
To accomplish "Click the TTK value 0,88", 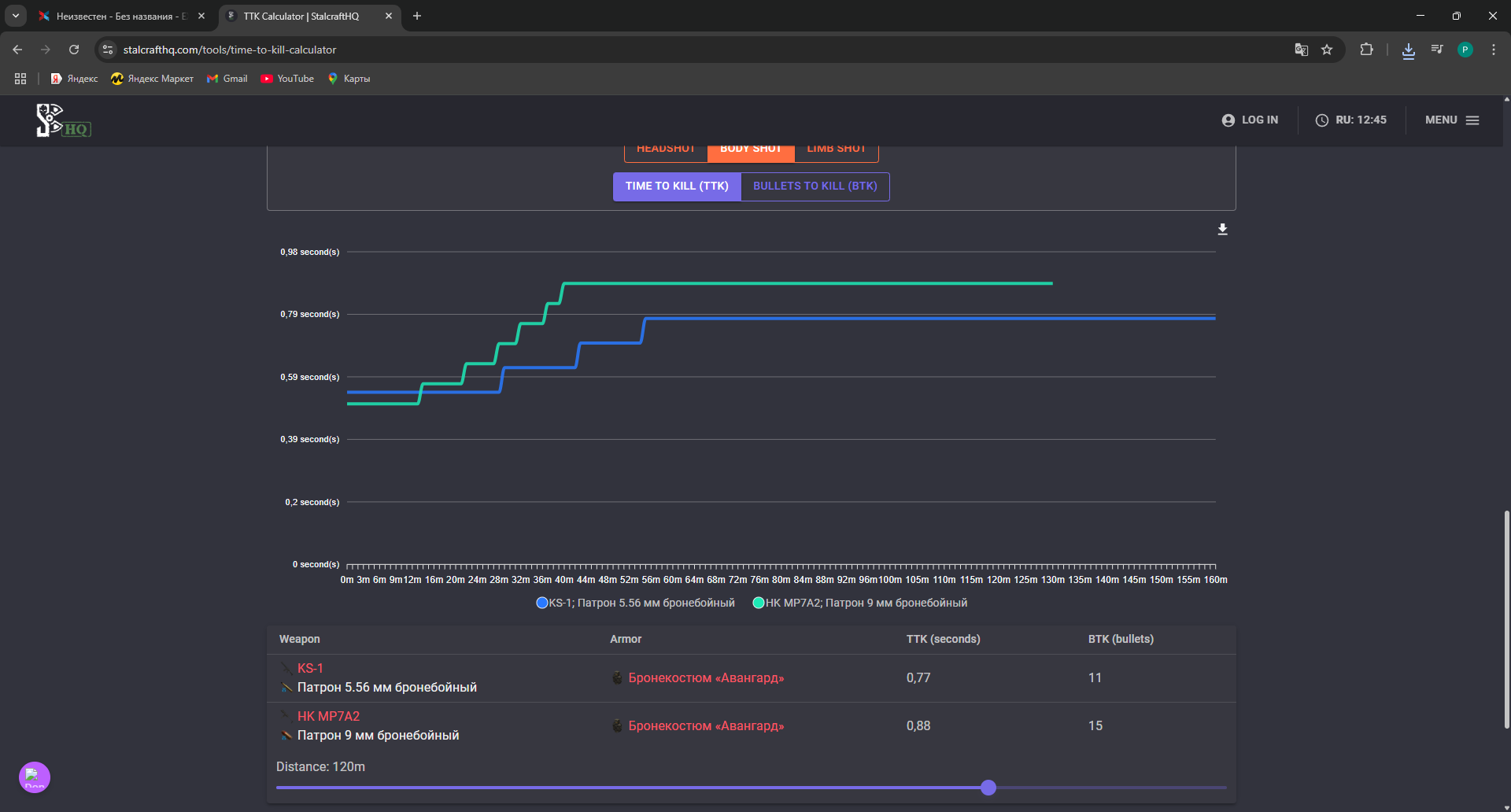I will (918, 726).
